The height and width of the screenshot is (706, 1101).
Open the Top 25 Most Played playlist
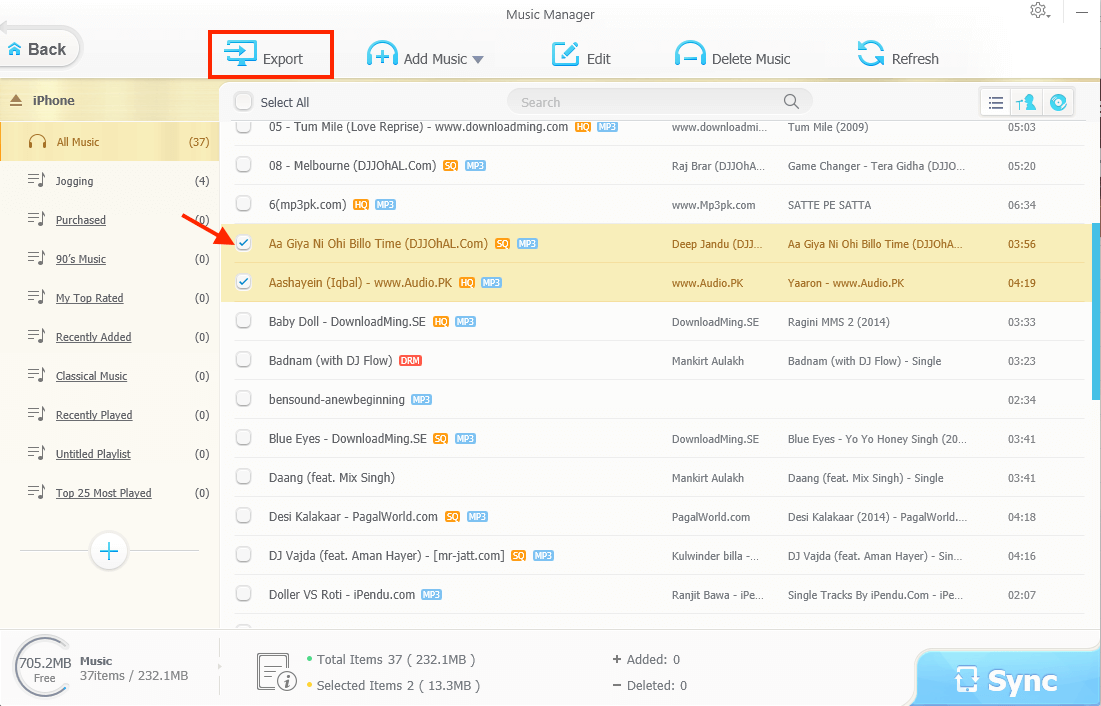pos(104,493)
